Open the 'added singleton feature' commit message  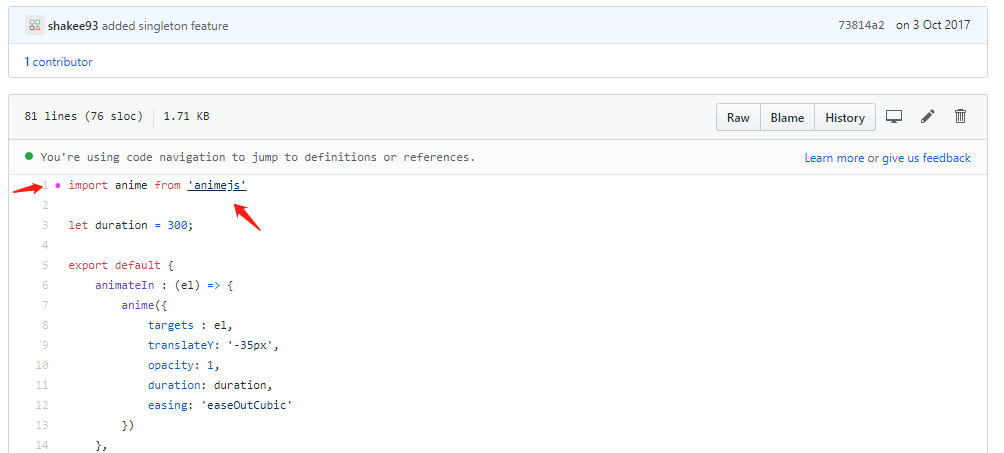coord(165,26)
